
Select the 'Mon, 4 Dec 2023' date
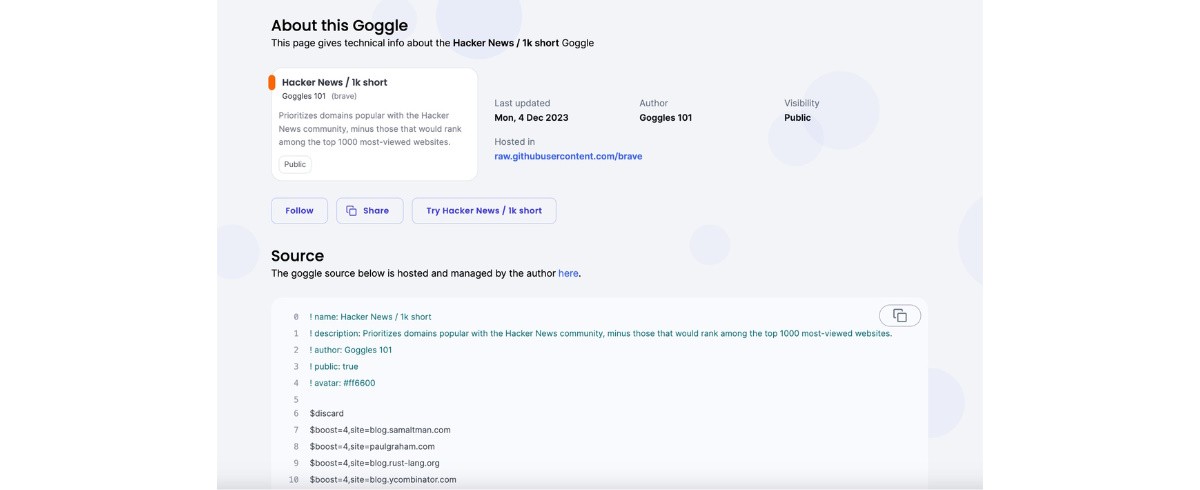pyautogui.click(x=531, y=118)
